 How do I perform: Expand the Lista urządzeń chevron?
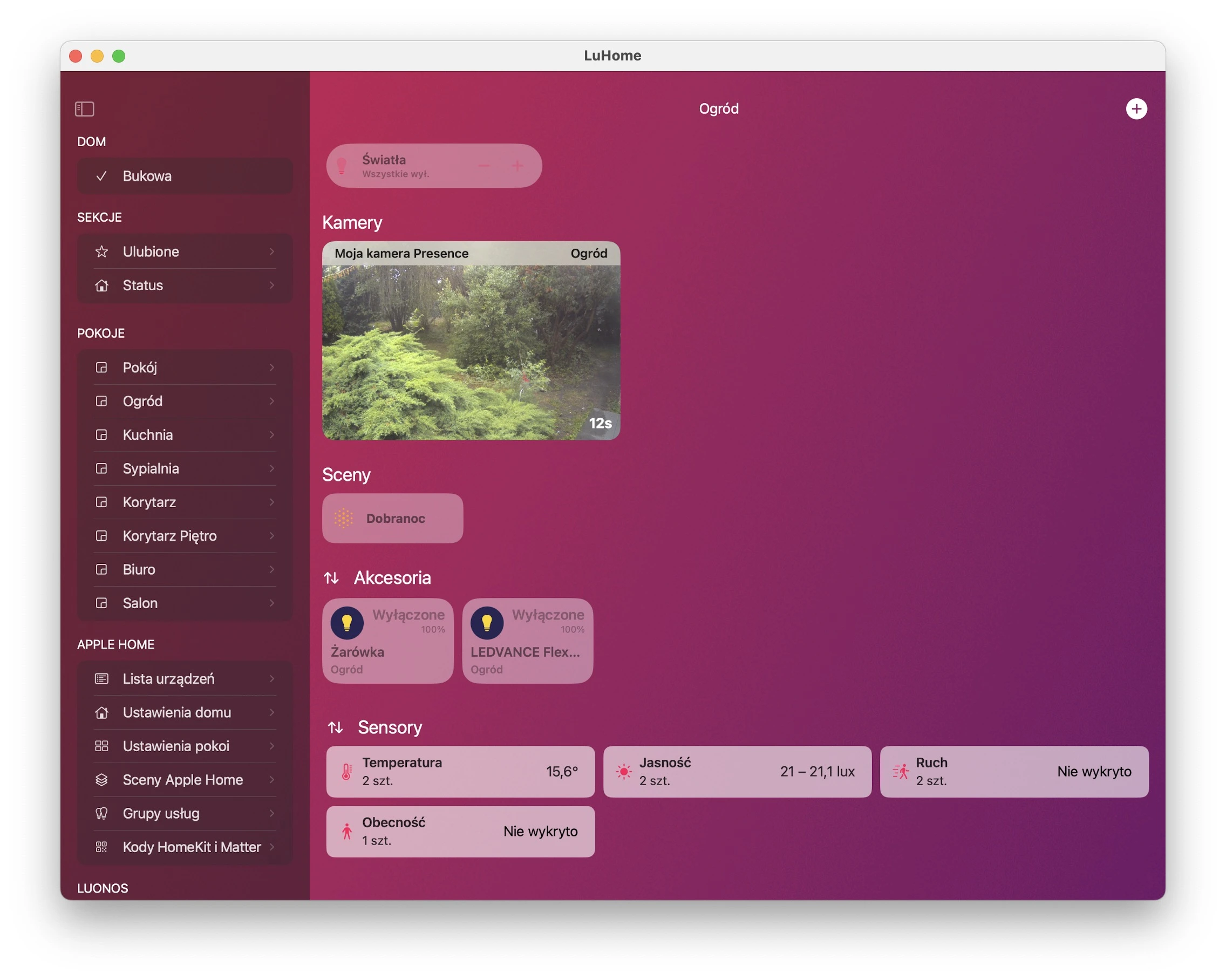pos(272,678)
